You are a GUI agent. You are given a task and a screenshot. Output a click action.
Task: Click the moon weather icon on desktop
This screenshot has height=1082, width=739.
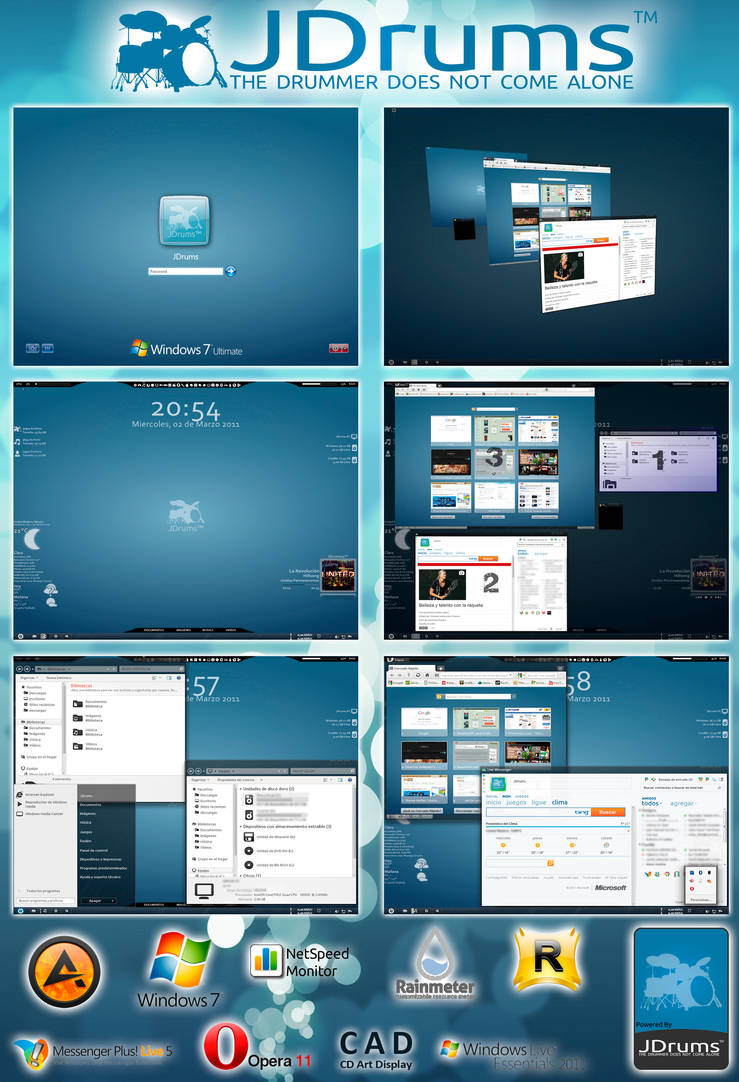tap(32, 538)
